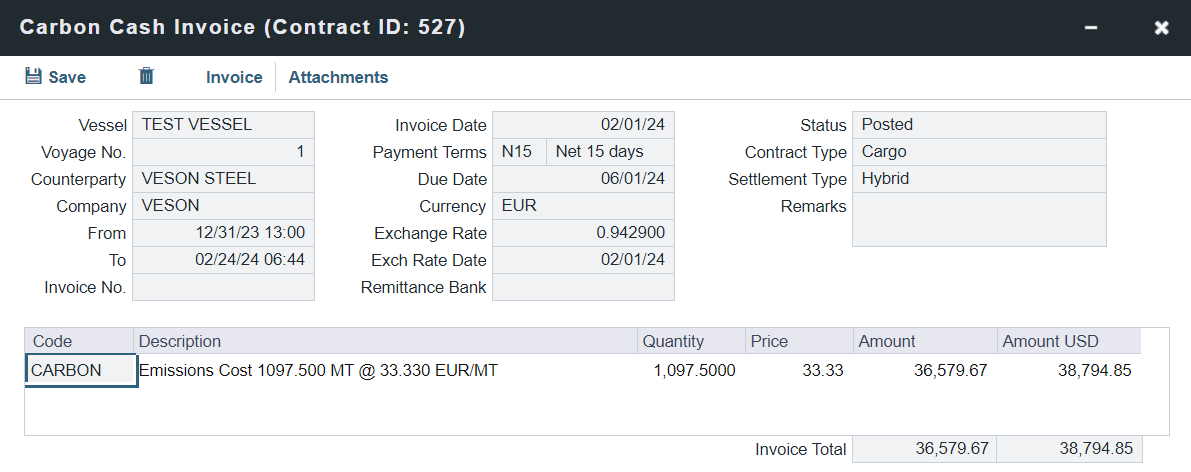The height and width of the screenshot is (472, 1191).
Task: Select the CARBON code cell
Action: (x=80, y=370)
